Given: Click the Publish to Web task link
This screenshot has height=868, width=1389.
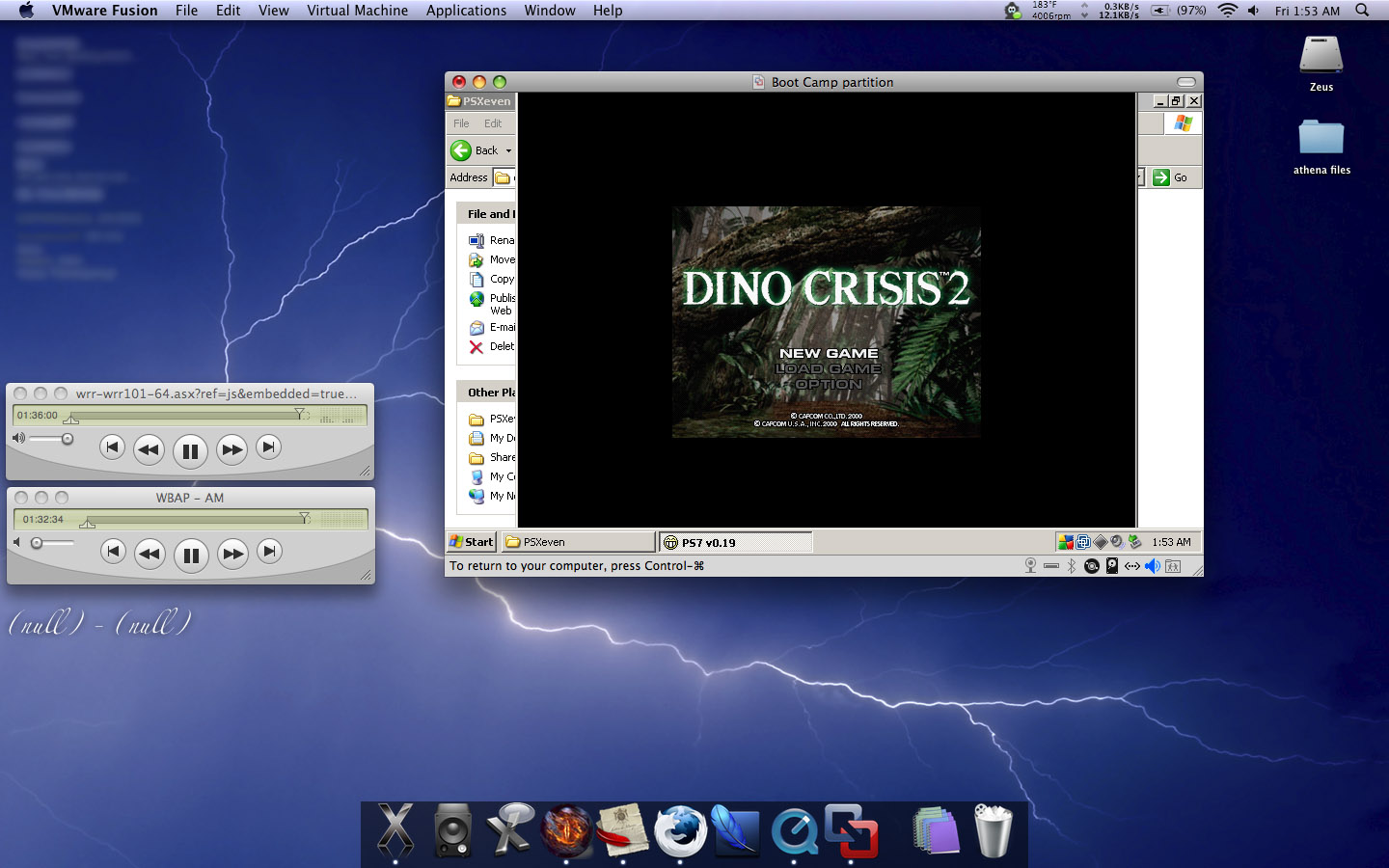Looking at the screenshot, I should tap(492, 304).
